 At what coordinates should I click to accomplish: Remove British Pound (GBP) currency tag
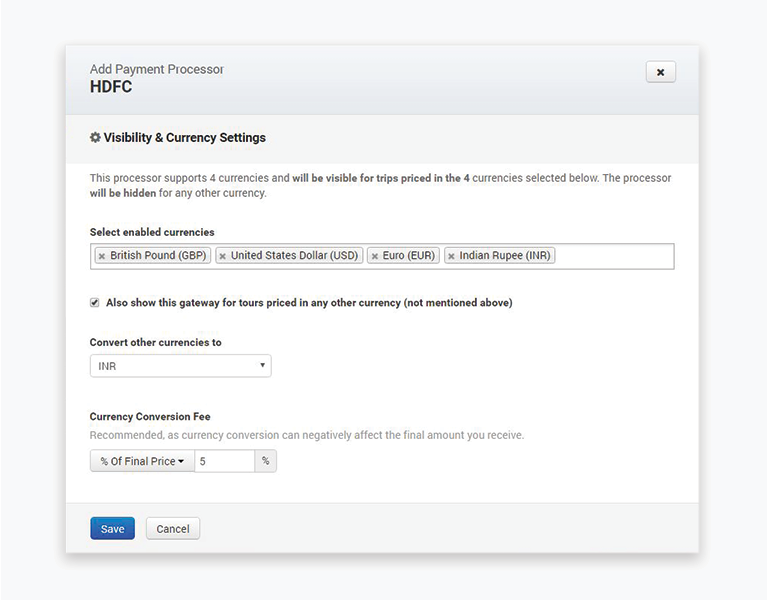click(x=102, y=256)
